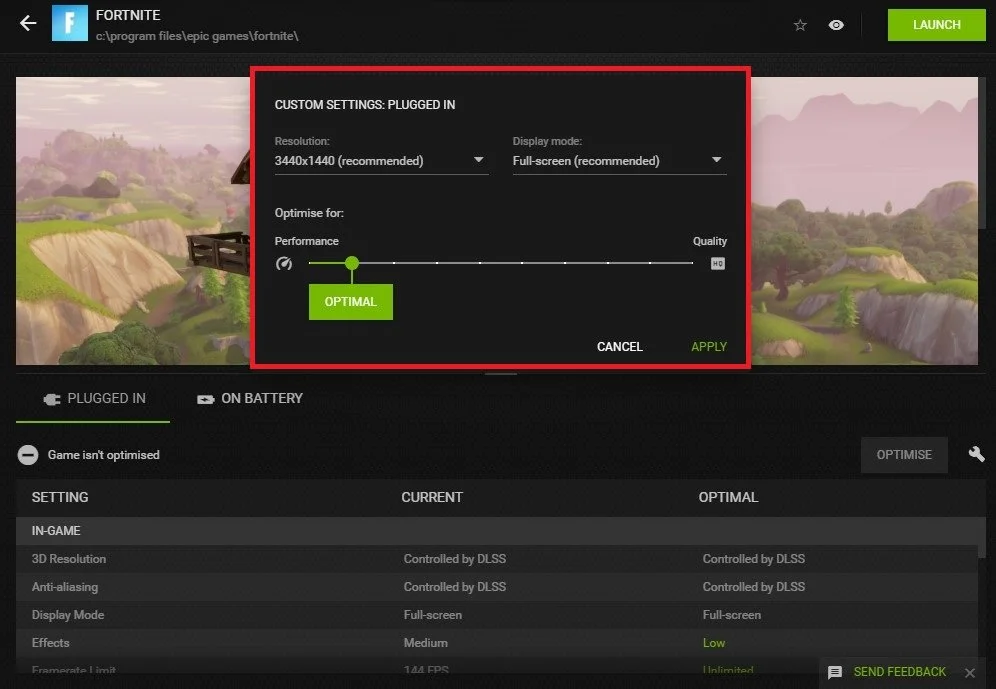Click the HQ quality icon
Image resolution: width=996 pixels, height=689 pixels.
pyautogui.click(x=716, y=262)
